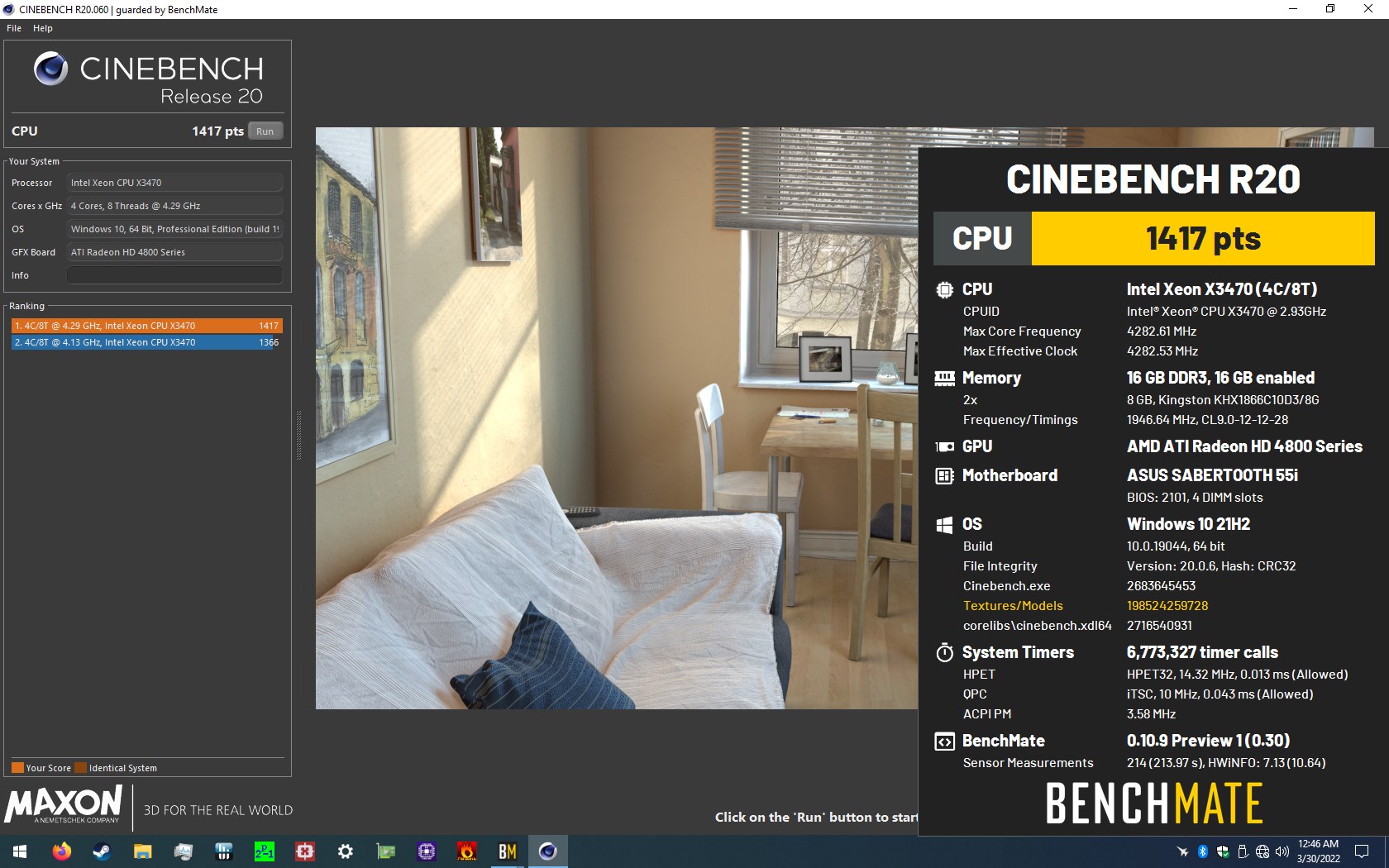Click the MAXON company logo
The height and width of the screenshot is (868, 1389).
pyautogui.click(x=64, y=805)
